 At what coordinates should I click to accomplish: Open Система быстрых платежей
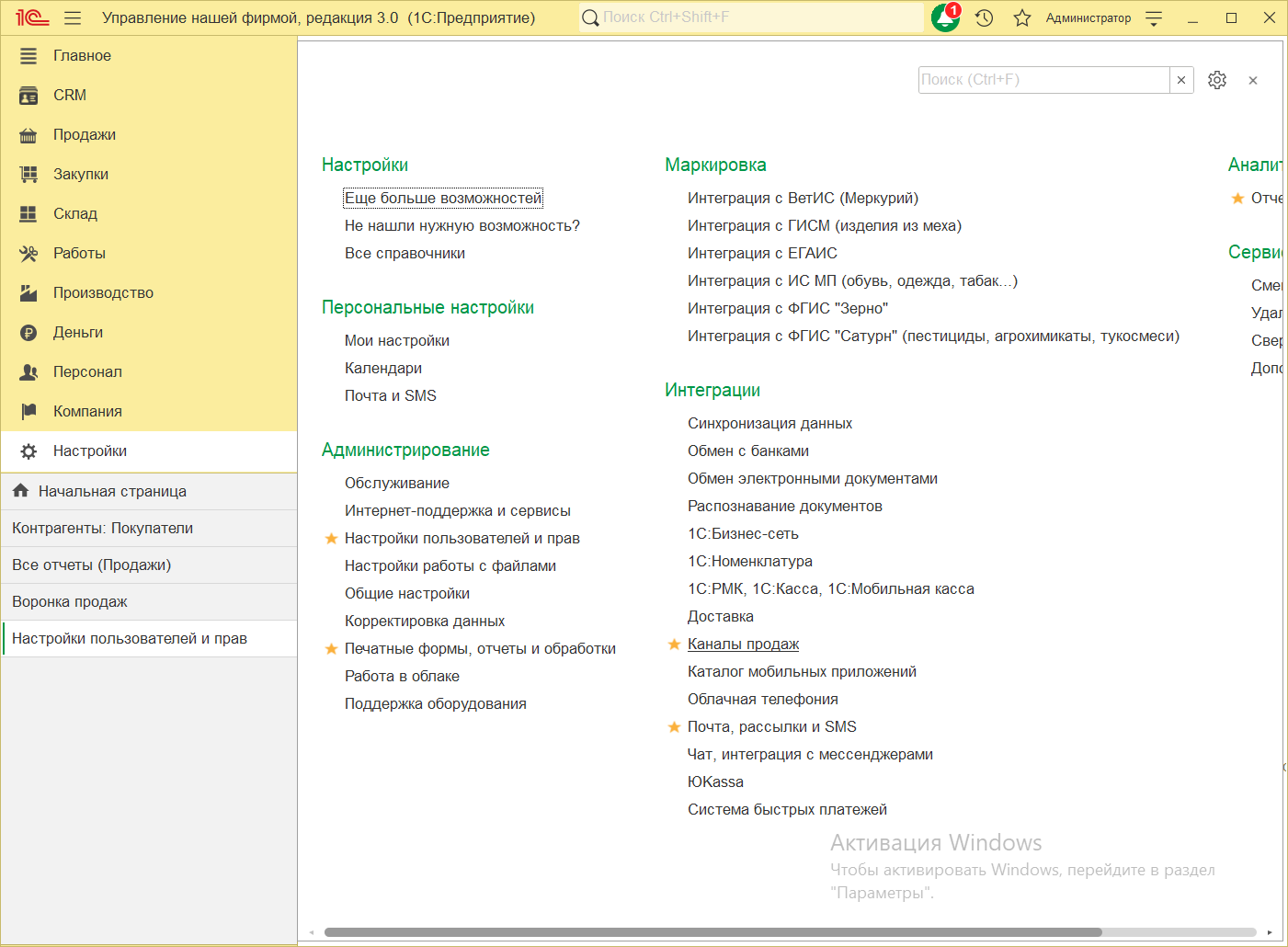tap(787, 810)
